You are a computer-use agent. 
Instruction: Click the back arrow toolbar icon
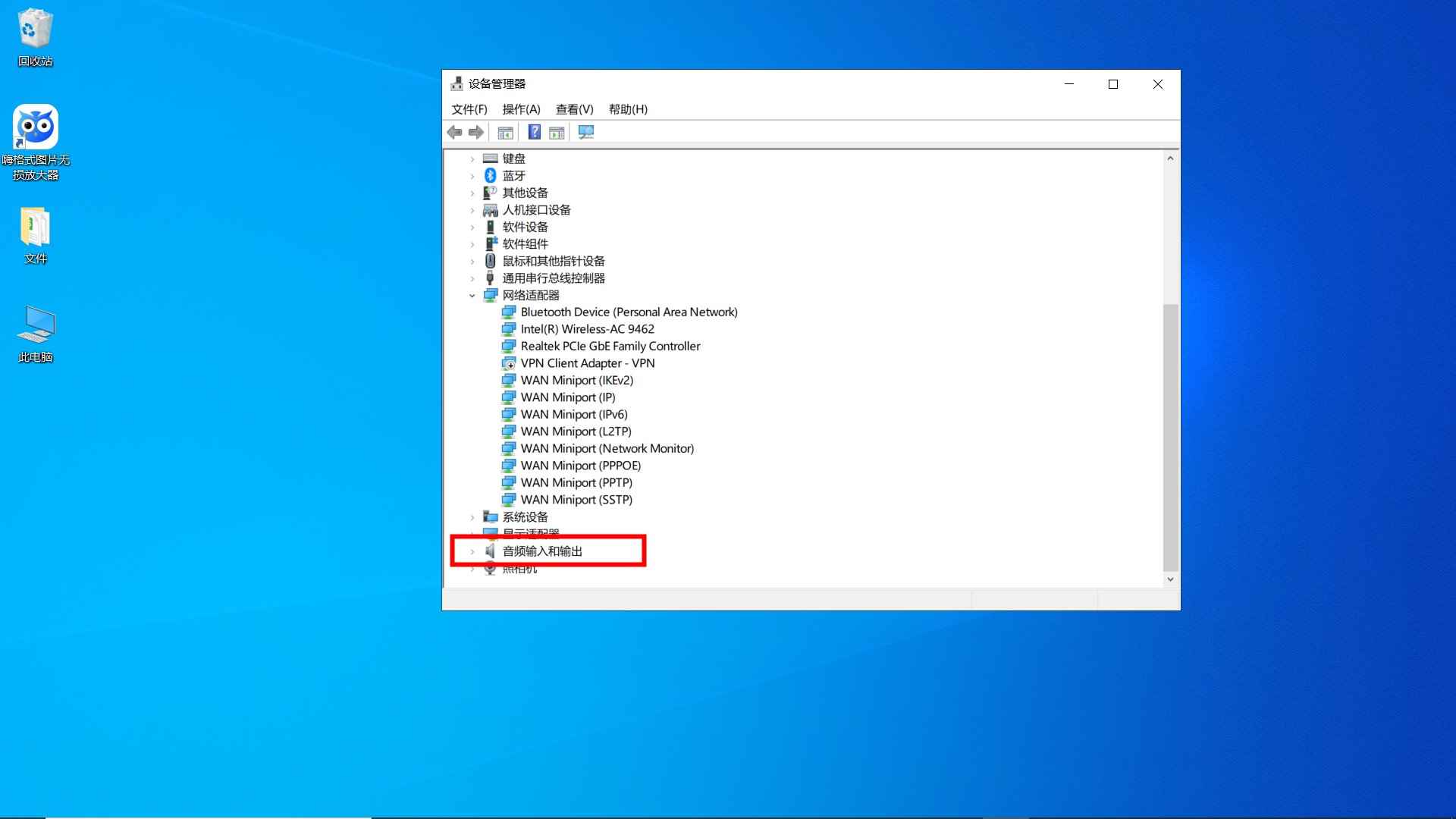coord(454,133)
